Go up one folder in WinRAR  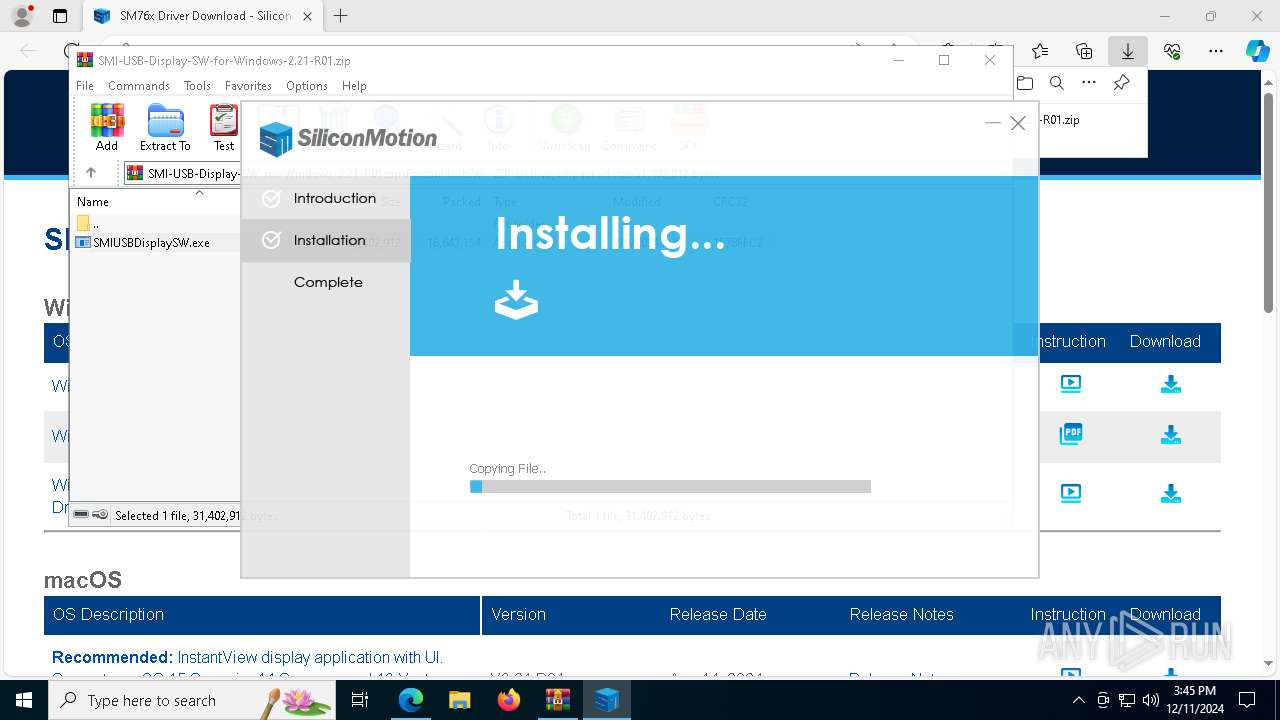click(91, 173)
